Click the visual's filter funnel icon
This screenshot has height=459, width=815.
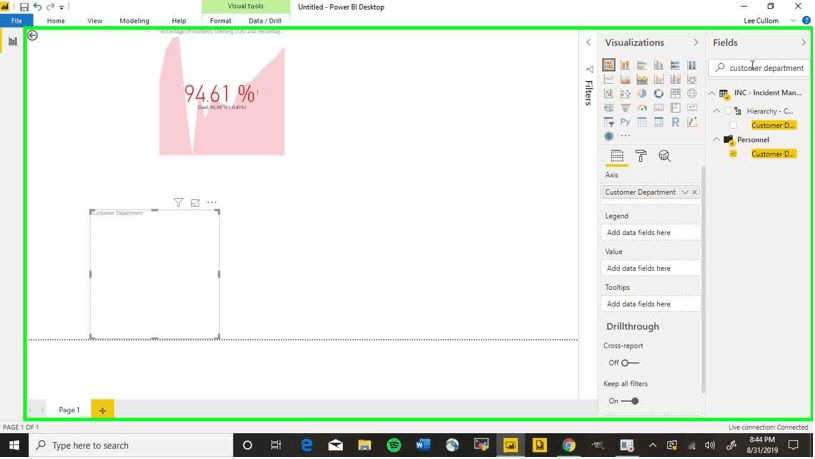coord(178,203)
